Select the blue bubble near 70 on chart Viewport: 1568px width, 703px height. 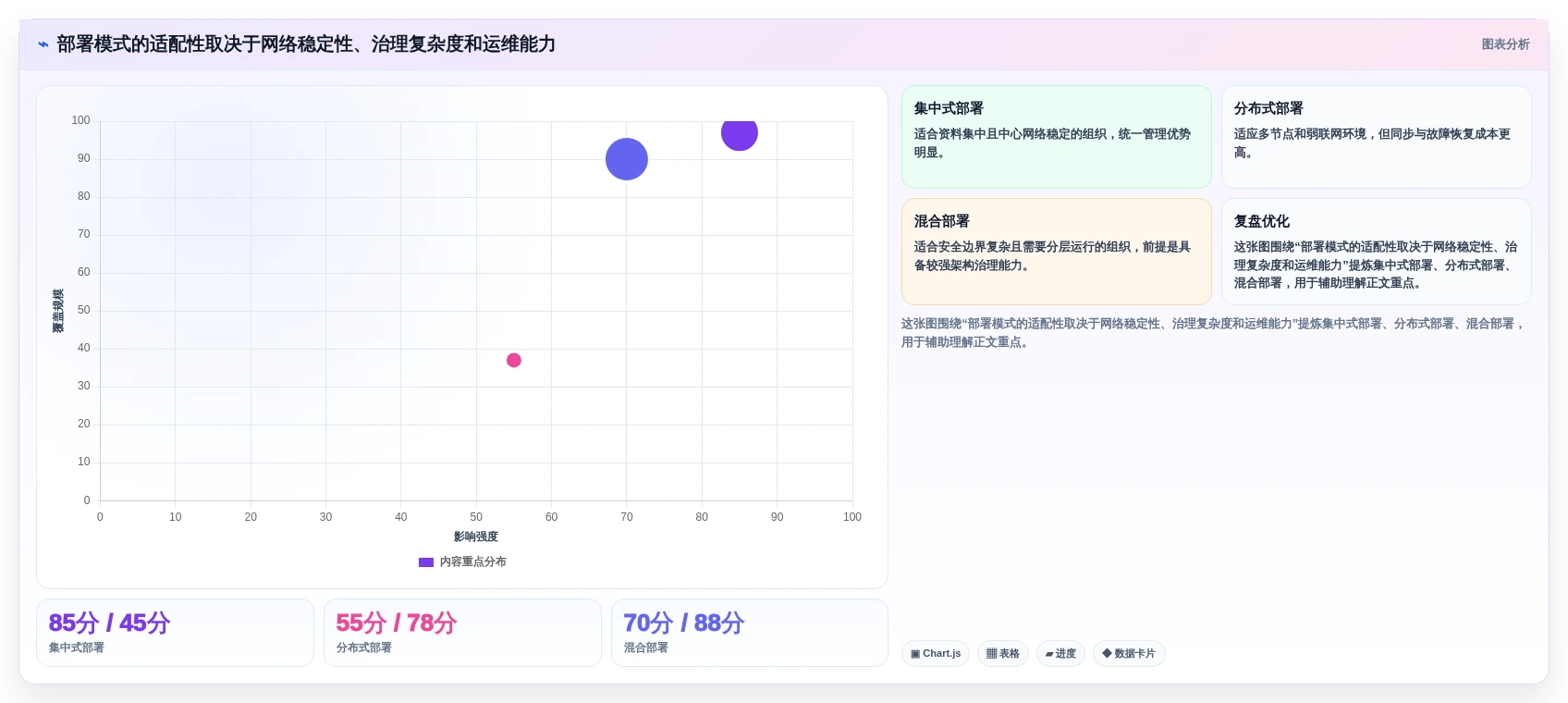tap(627, 159)
